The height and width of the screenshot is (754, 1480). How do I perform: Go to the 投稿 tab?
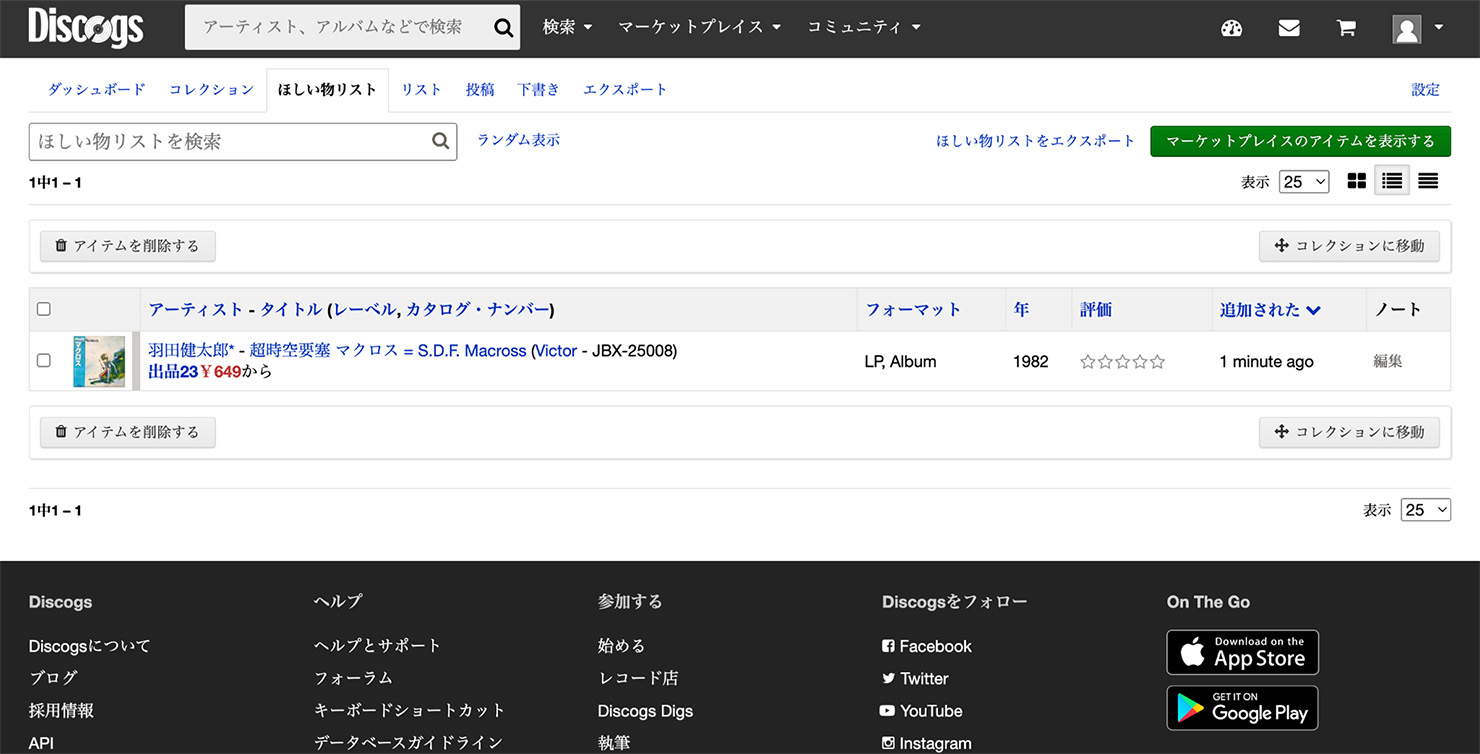480,89
